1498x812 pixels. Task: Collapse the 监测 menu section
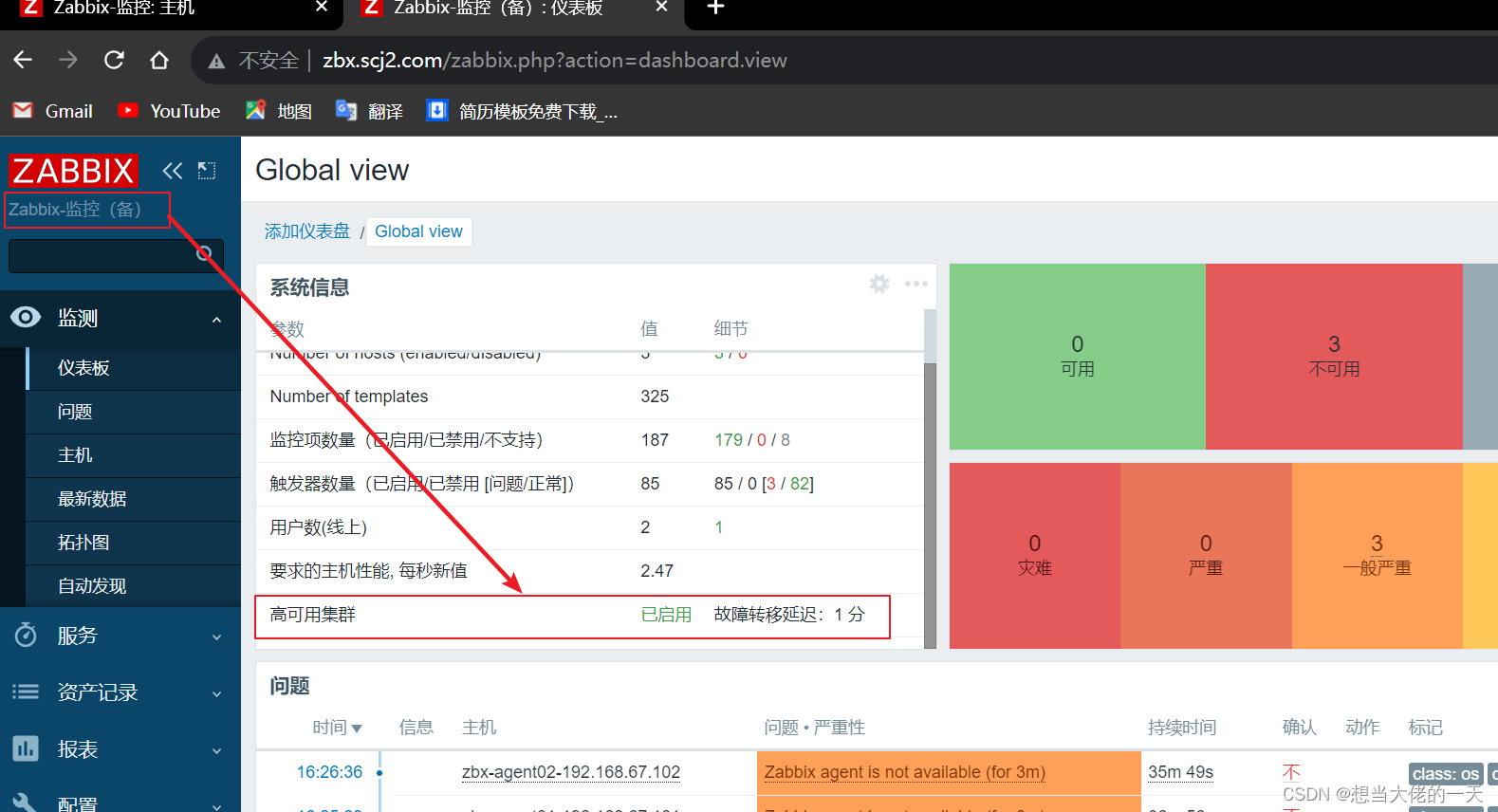217,320
